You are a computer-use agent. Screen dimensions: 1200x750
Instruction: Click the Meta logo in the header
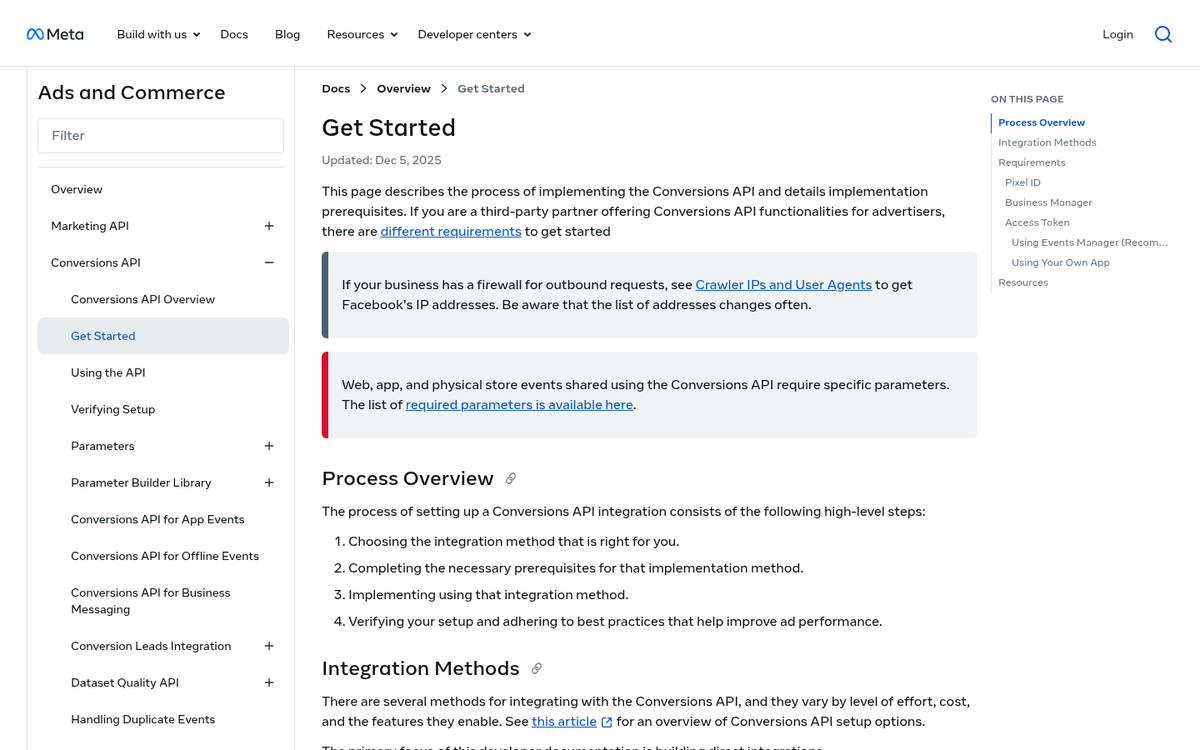pyautogui.click(x=55, y=33)
